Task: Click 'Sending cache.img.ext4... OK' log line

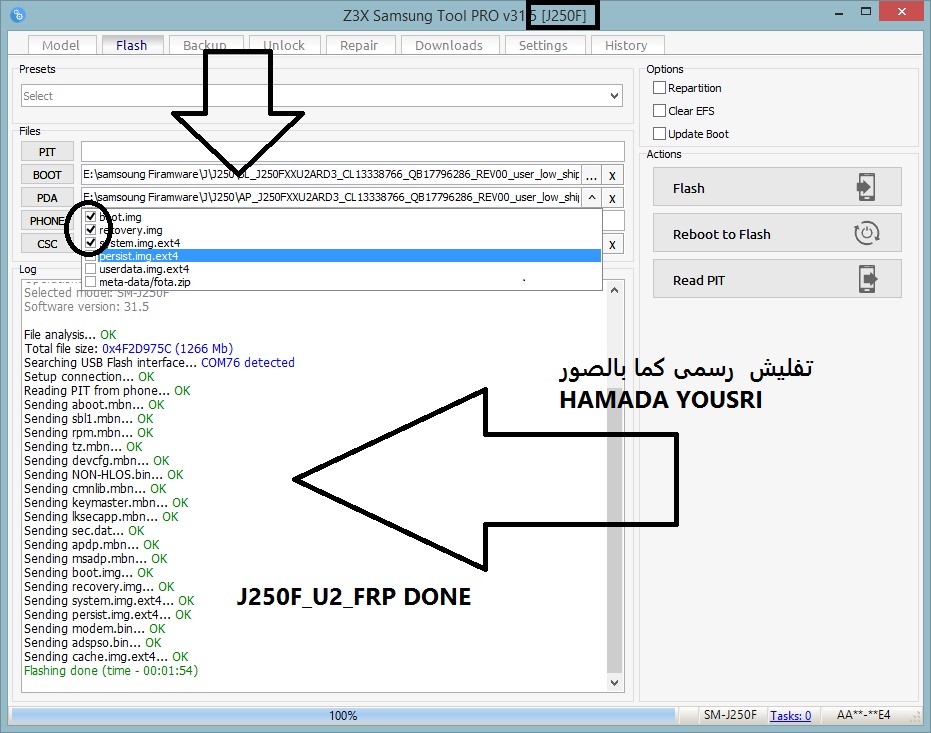Action: [x=106, y=656]
